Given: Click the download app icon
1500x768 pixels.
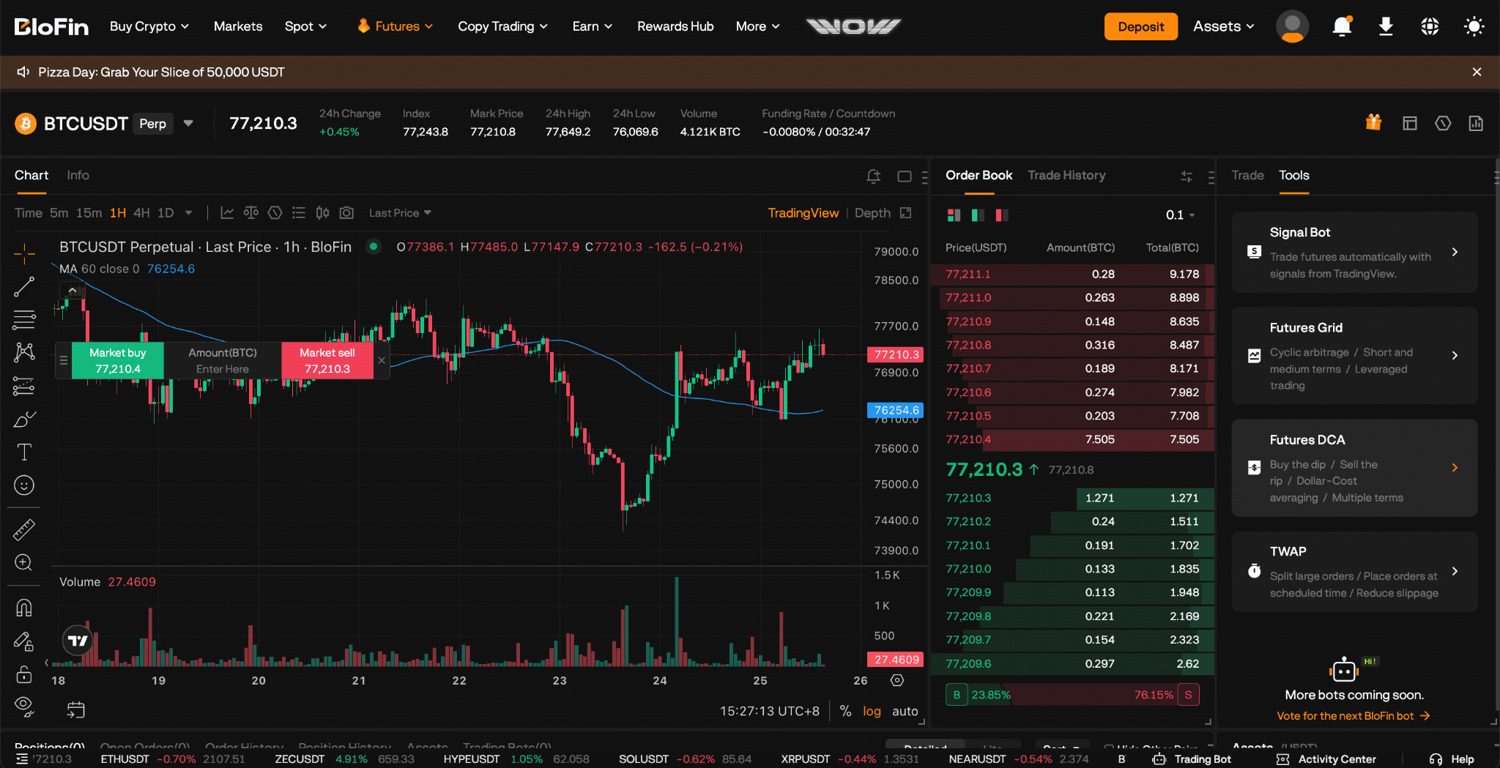Looking at the screenshot, I should pos(1386,27).
